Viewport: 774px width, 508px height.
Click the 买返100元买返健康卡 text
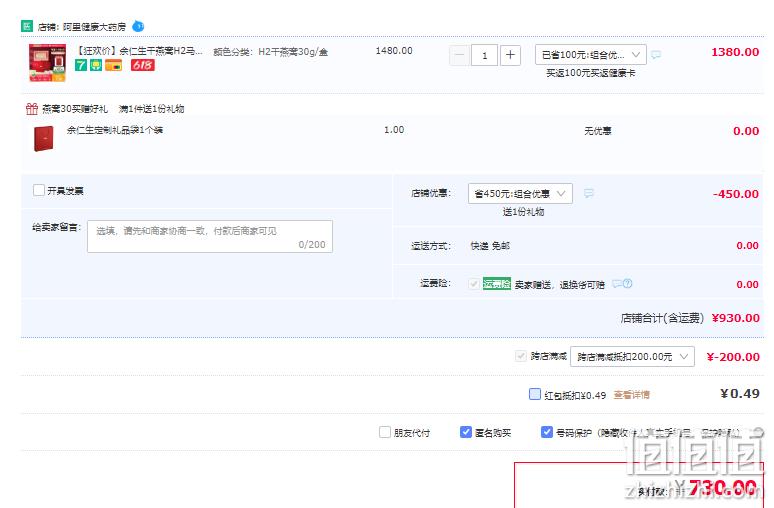pyautogui.click(x=590, y=73)
